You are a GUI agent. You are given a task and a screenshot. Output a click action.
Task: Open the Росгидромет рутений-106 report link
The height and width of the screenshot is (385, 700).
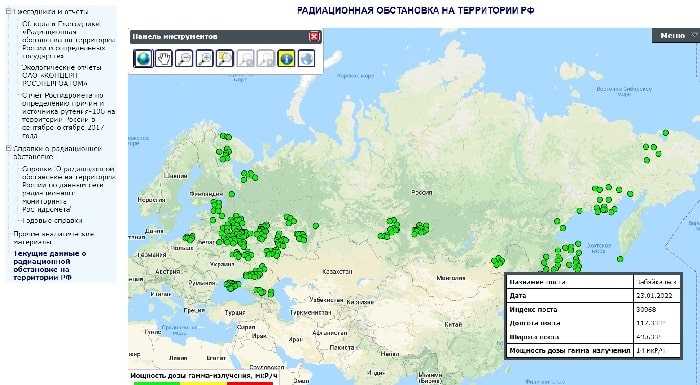[68, 115]
